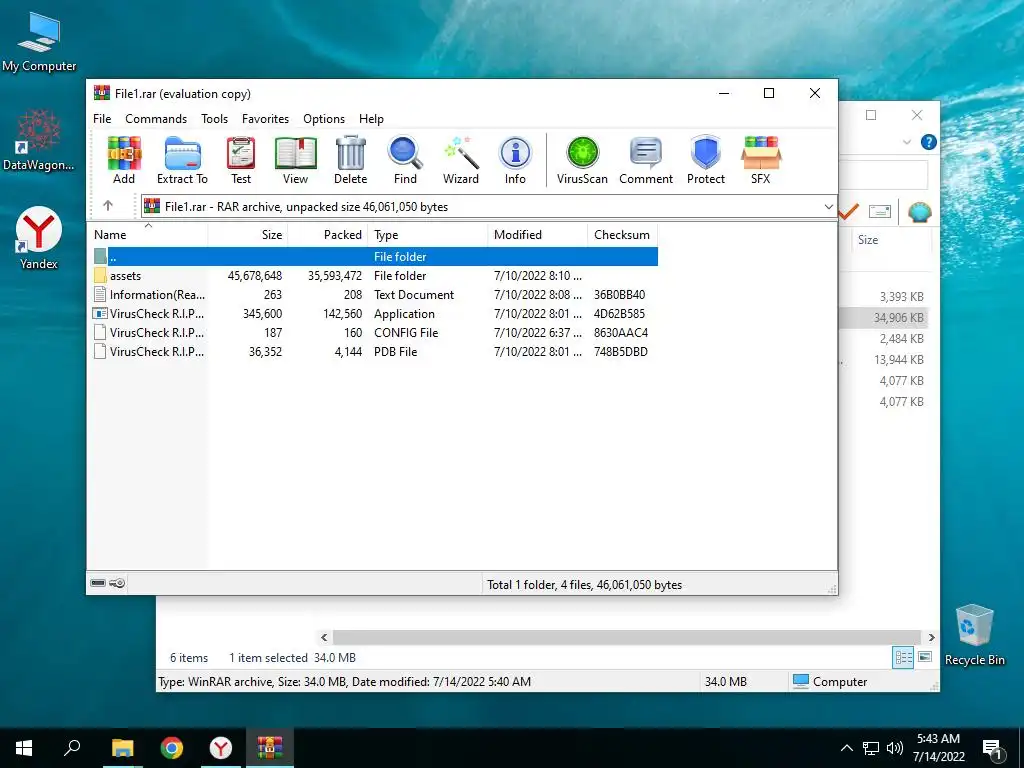This screenshot has height=768, width=1024.
Task: Open taskbar search magnifier
Action: (72, 748)
